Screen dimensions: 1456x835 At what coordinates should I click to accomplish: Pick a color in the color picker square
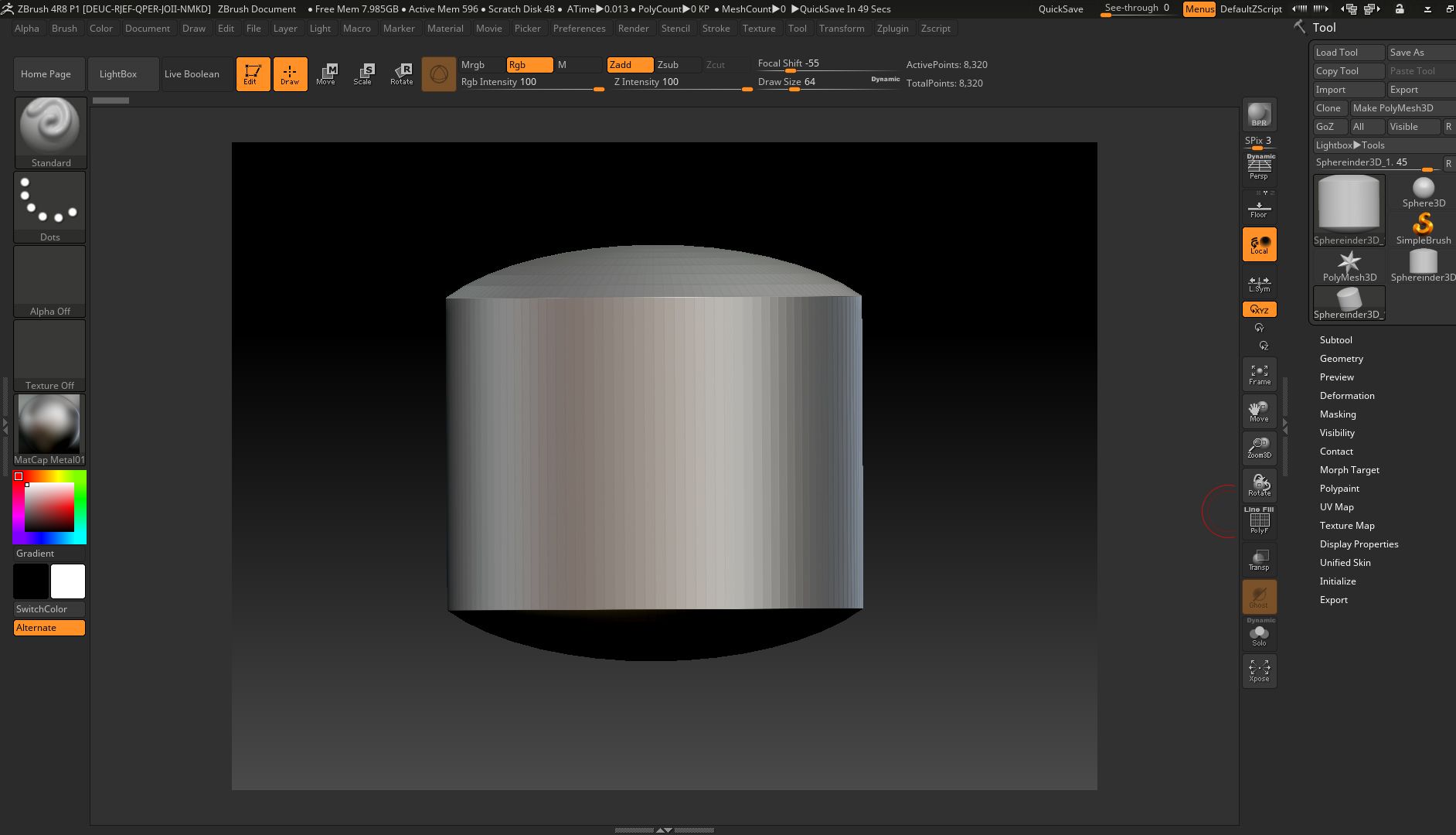(49, 507)
